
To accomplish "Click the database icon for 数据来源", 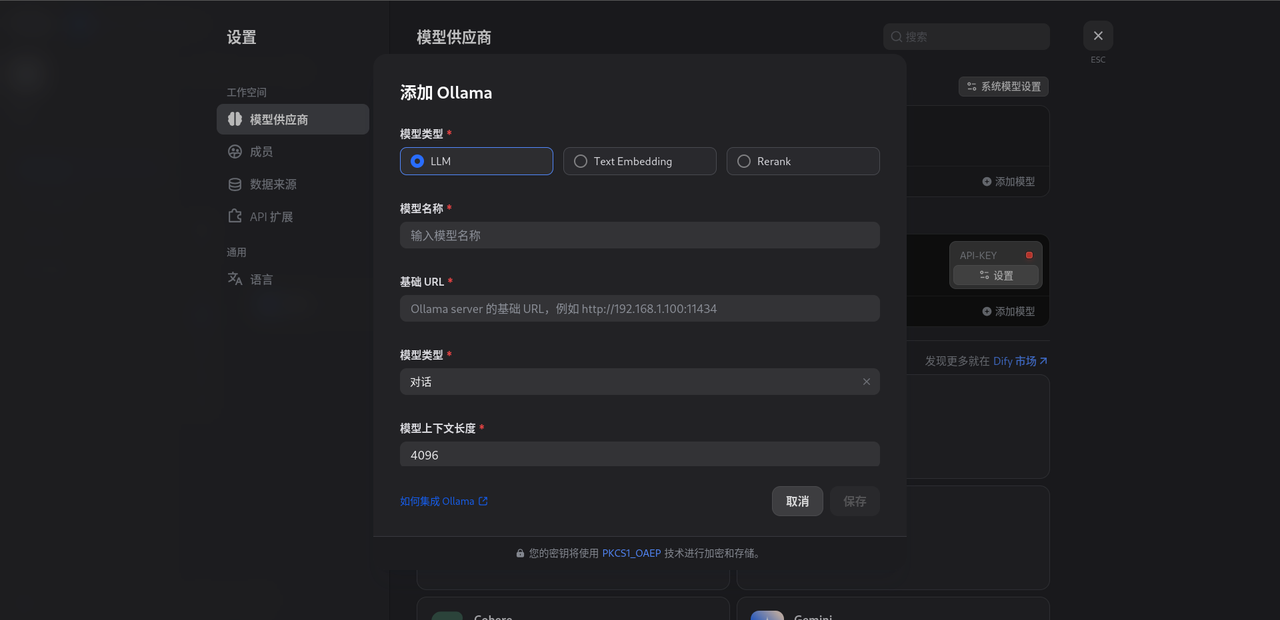I will [235, 184].
